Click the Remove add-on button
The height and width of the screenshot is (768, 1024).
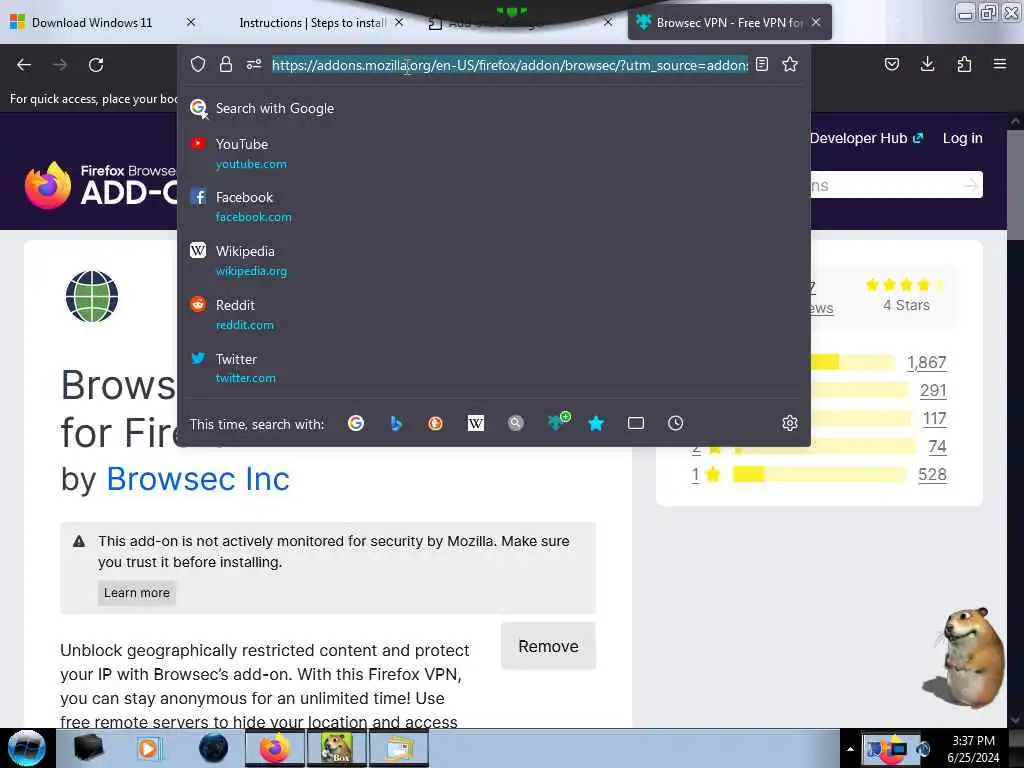(548, 646)
